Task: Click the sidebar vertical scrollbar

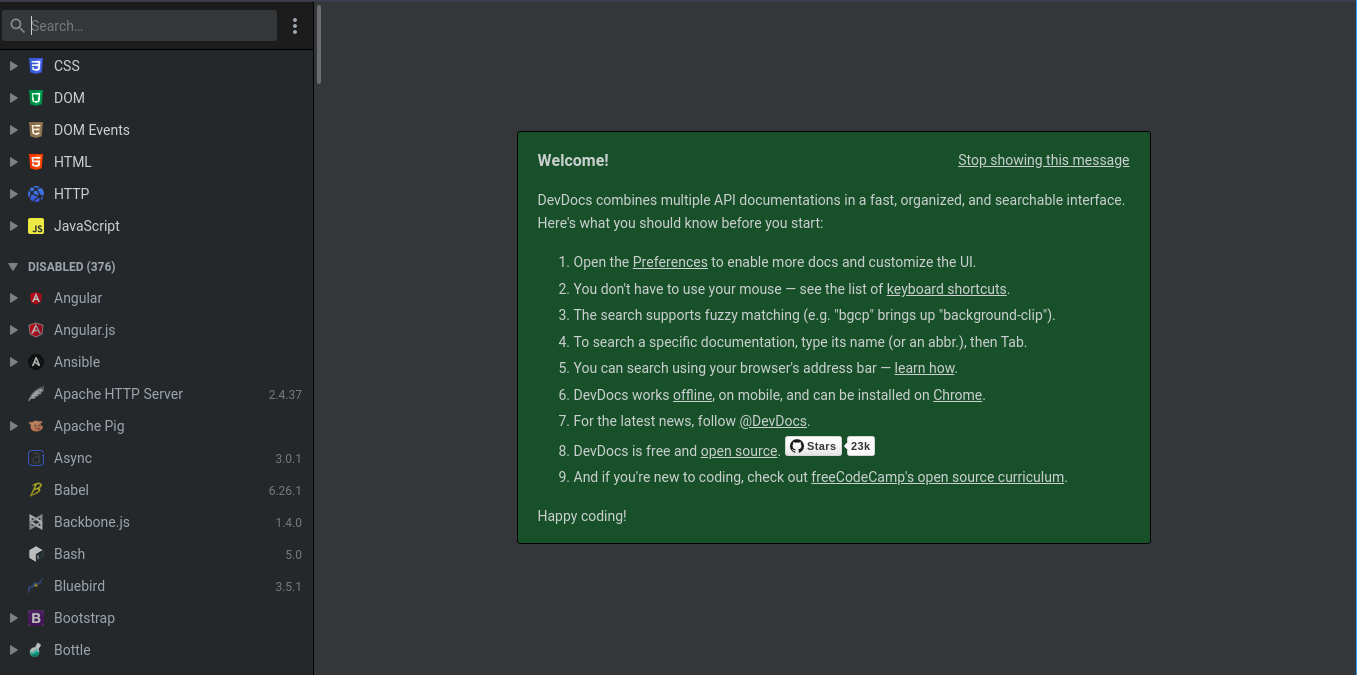Action: click(x=319, y=45)
